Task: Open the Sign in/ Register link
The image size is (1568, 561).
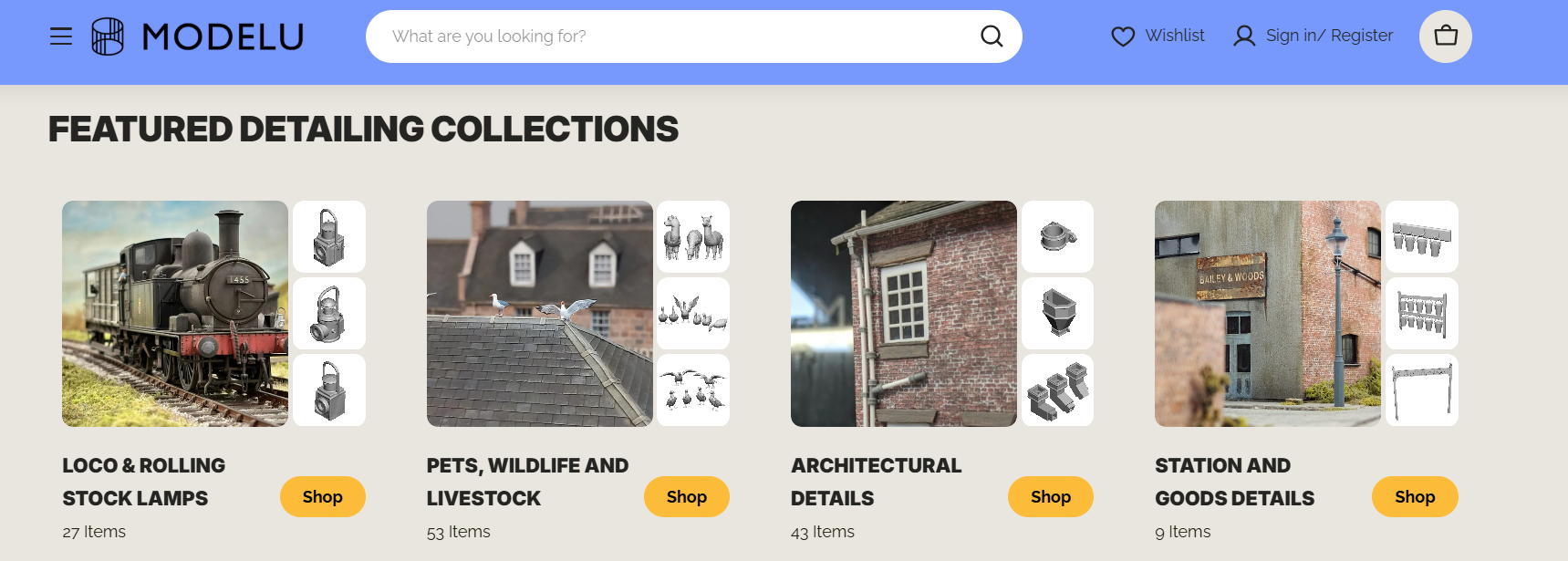Action: coord(1329,36)
